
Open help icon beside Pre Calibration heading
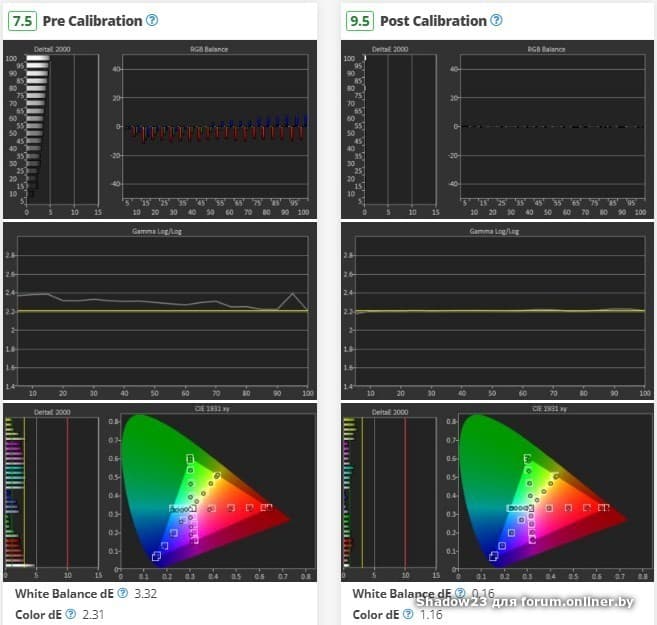coord(152,20)
